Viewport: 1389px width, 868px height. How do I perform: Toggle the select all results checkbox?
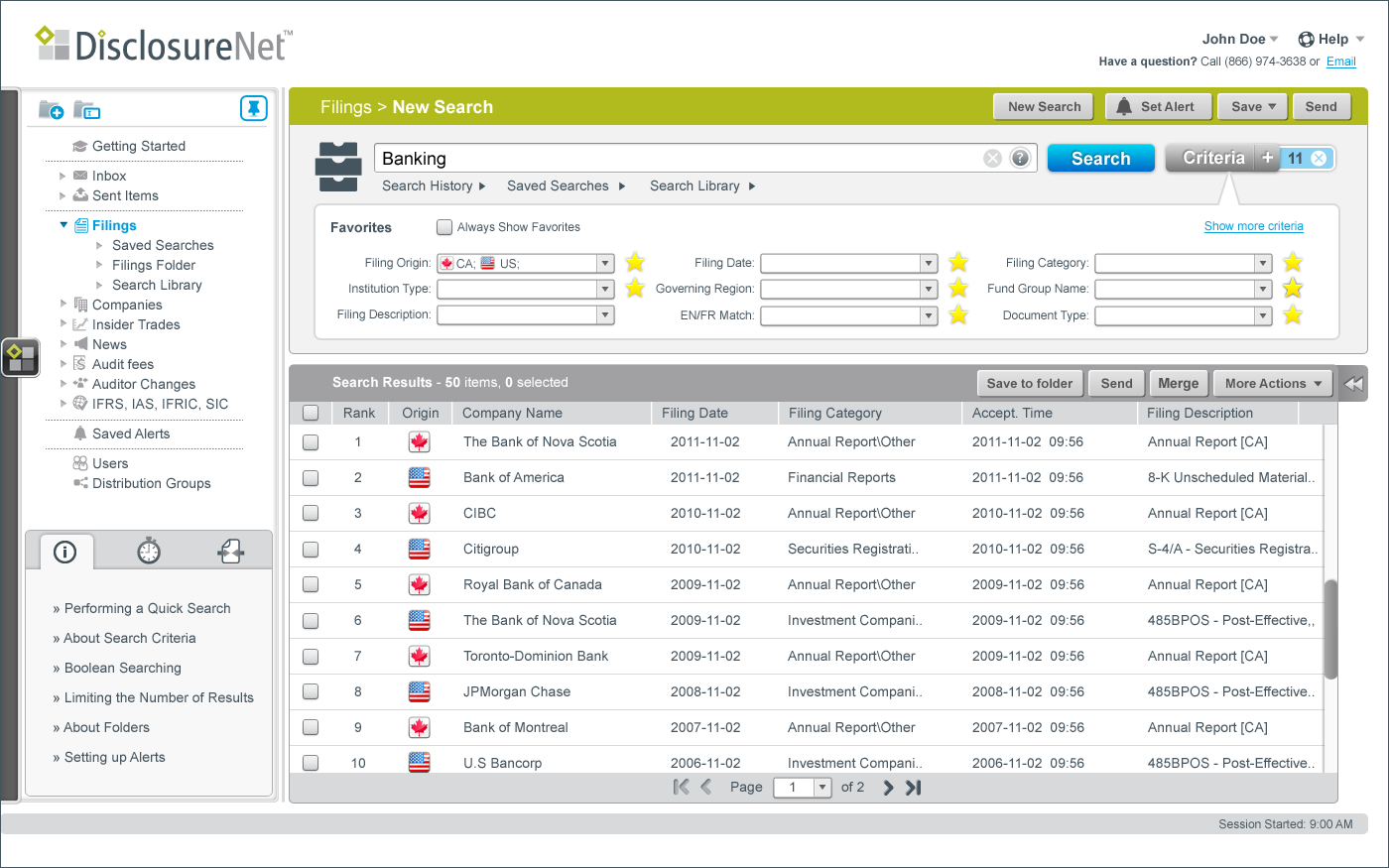tap(311, 413)
